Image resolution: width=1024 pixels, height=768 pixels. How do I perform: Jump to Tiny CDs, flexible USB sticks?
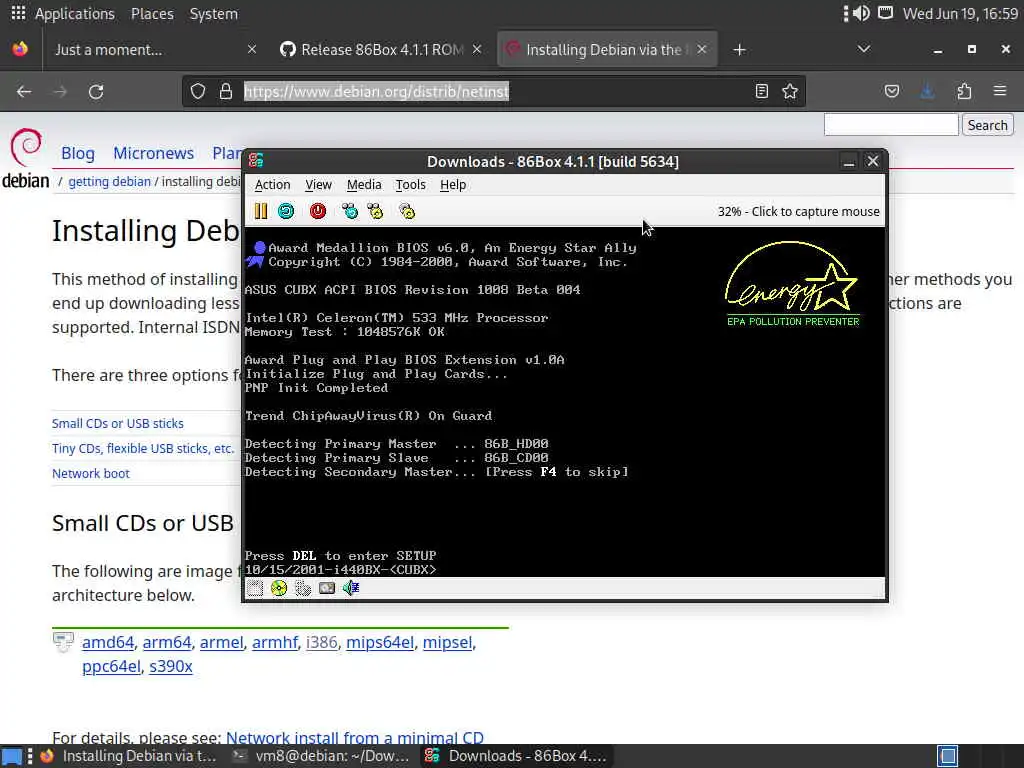[143, 449]
